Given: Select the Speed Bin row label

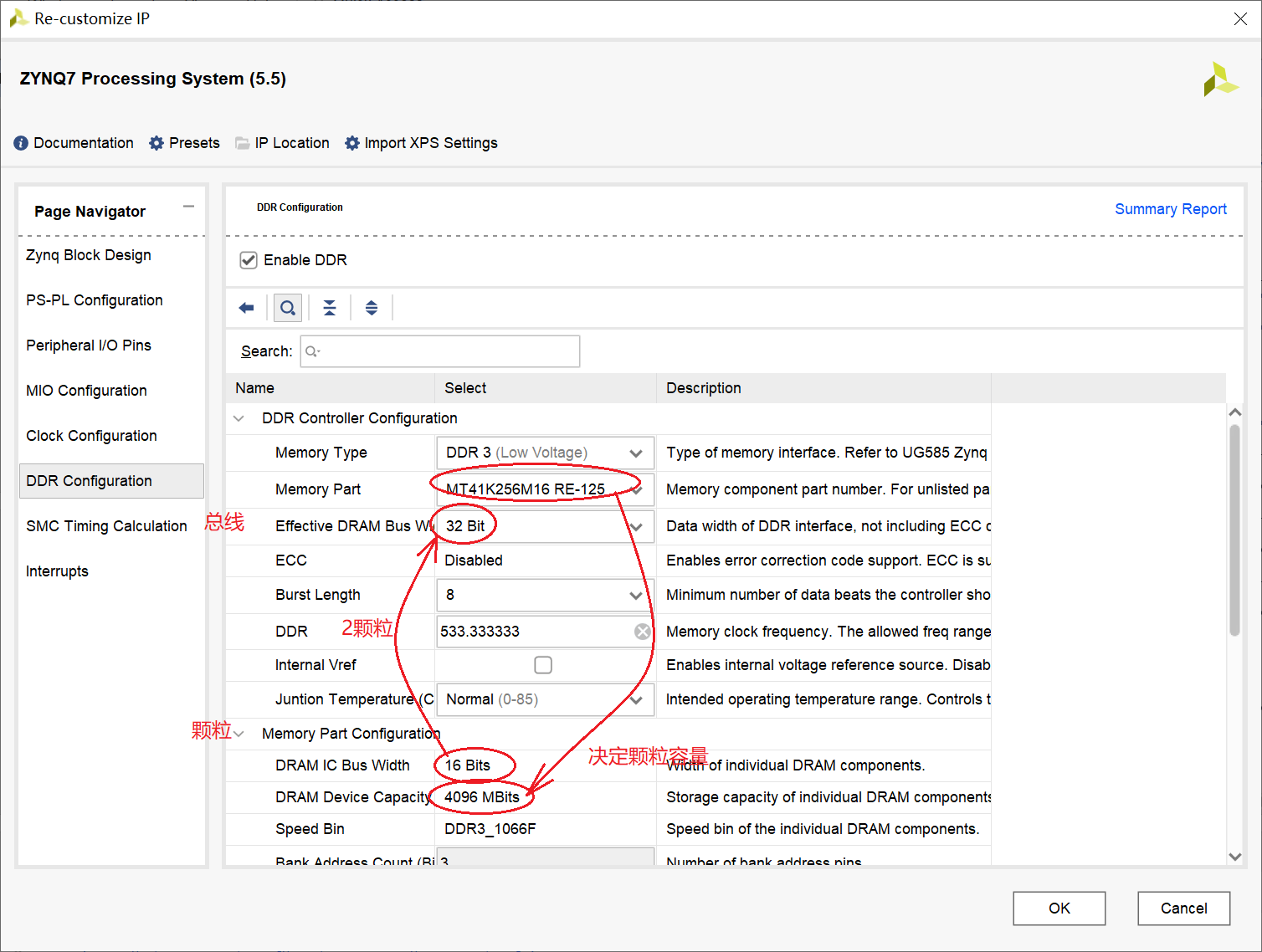Looking at the screenshot, I should [310, 829].
